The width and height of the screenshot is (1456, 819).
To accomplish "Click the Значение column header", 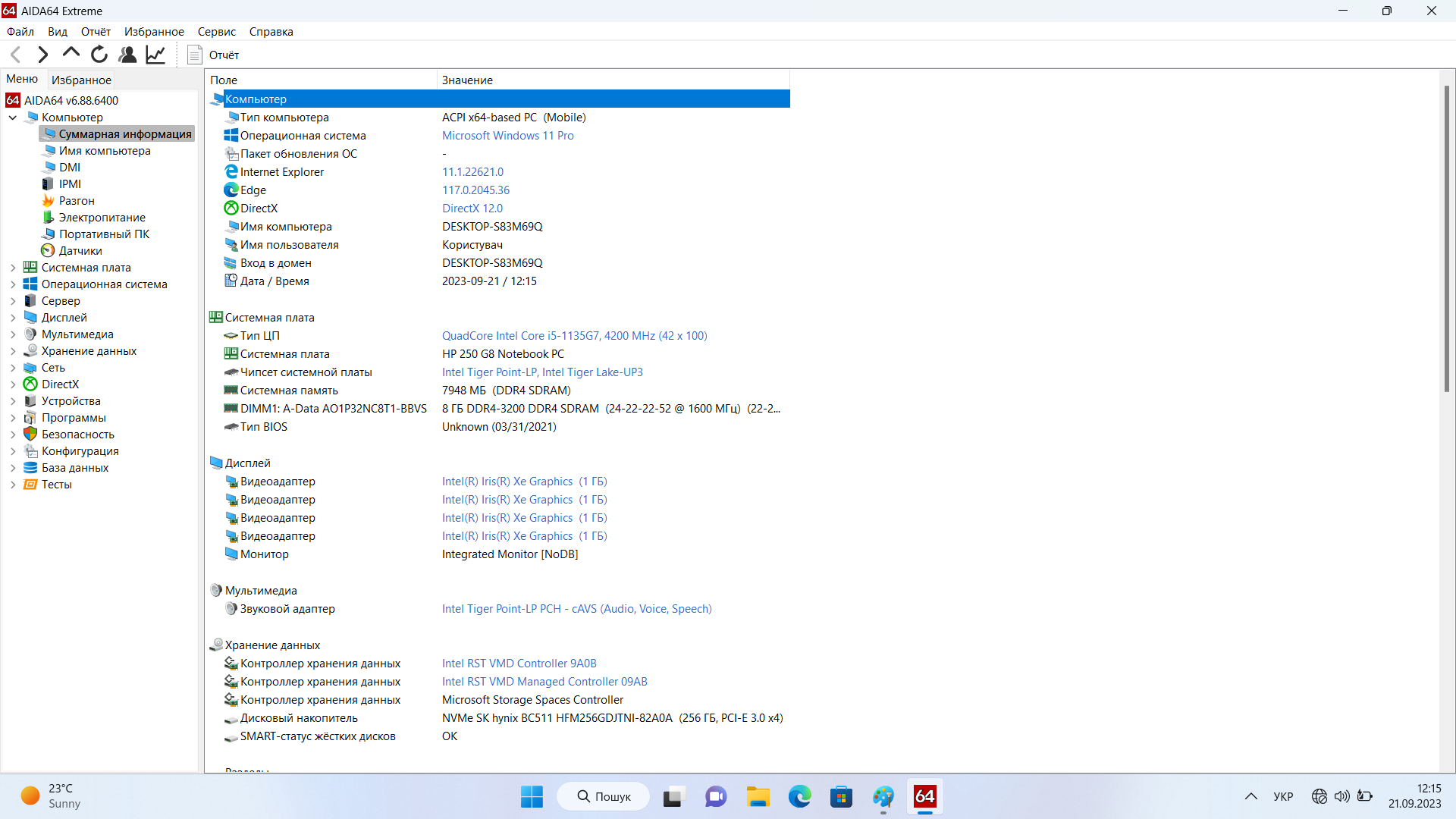I will tap(613, 80).
